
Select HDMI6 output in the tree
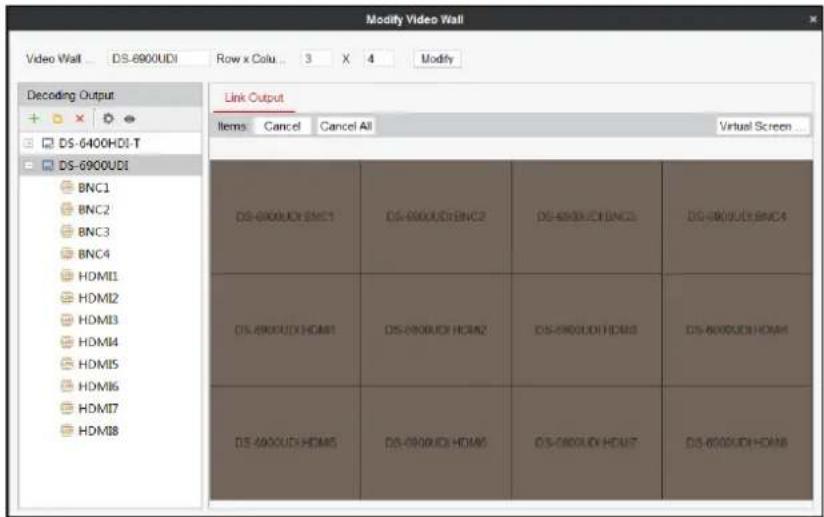98,386
